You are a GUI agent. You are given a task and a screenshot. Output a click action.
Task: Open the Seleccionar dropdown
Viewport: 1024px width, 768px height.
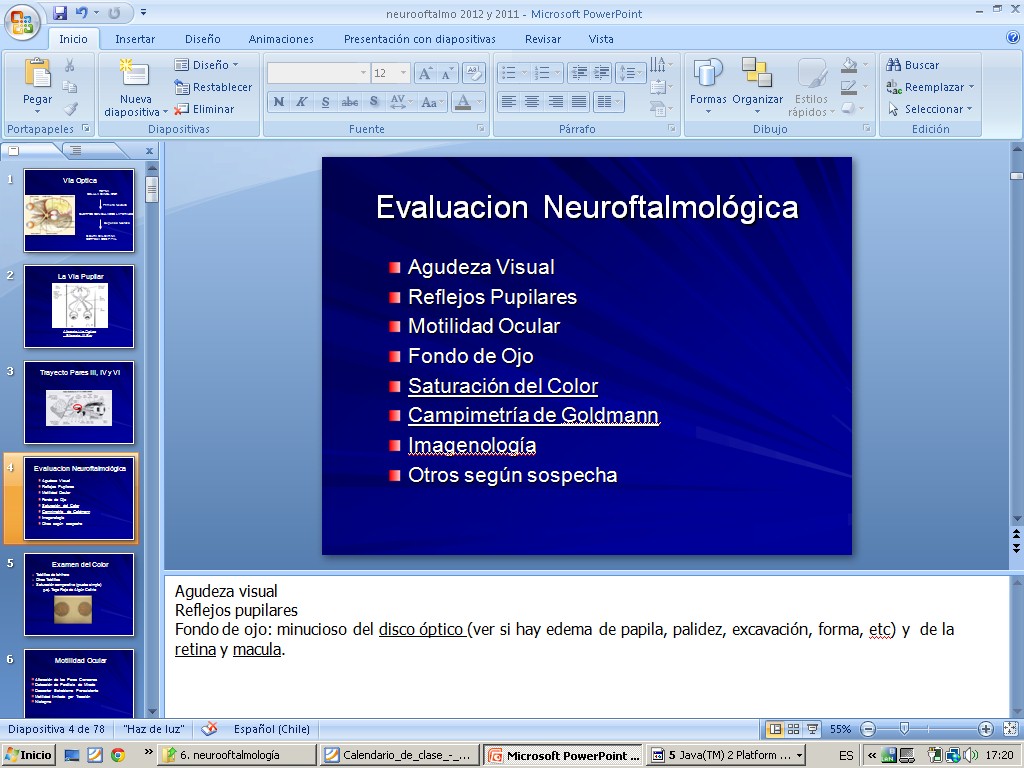(x=931, y=109)
